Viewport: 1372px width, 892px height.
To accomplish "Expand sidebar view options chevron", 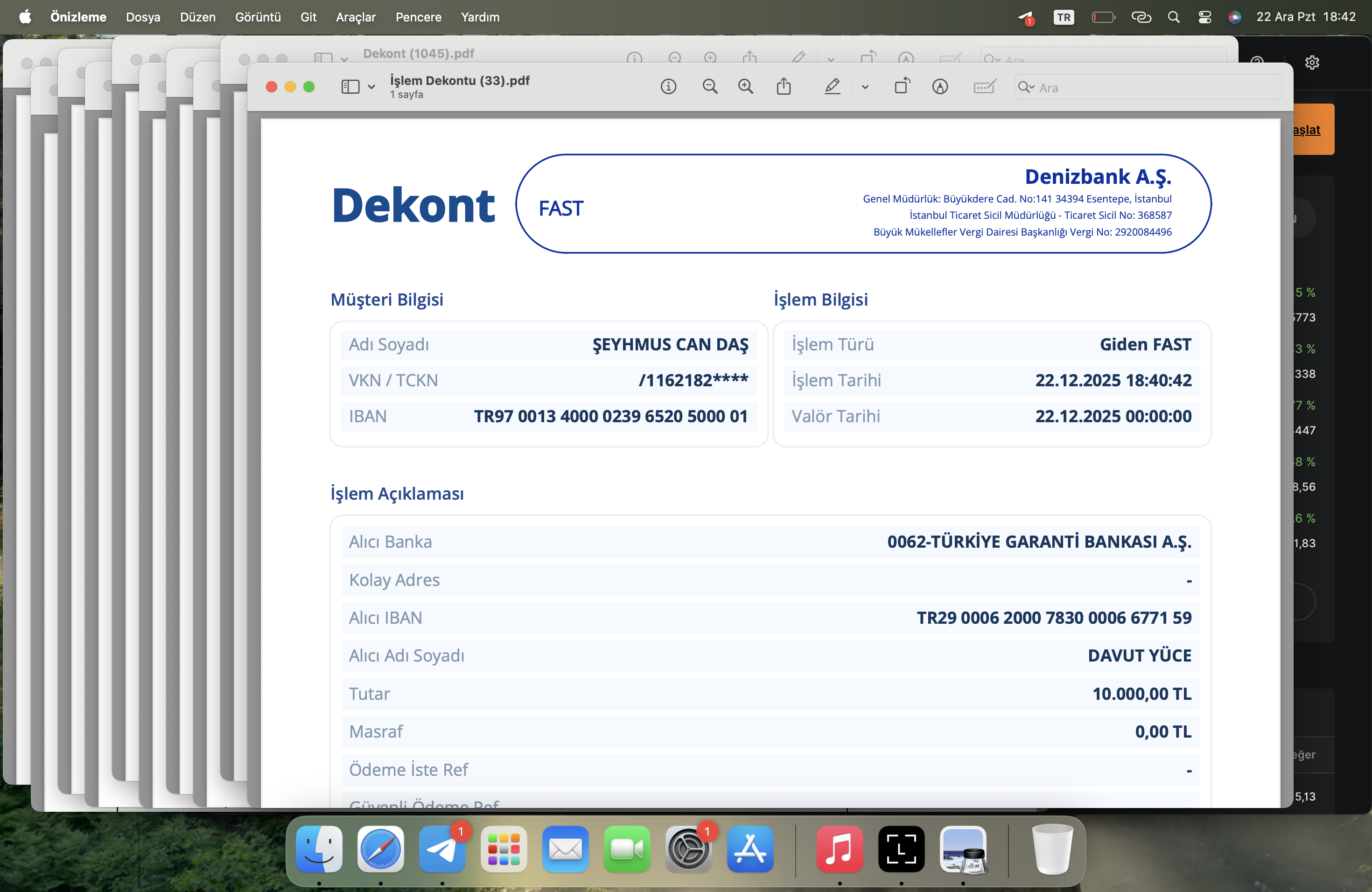I will pyautogui.click(x=372, y=88).
